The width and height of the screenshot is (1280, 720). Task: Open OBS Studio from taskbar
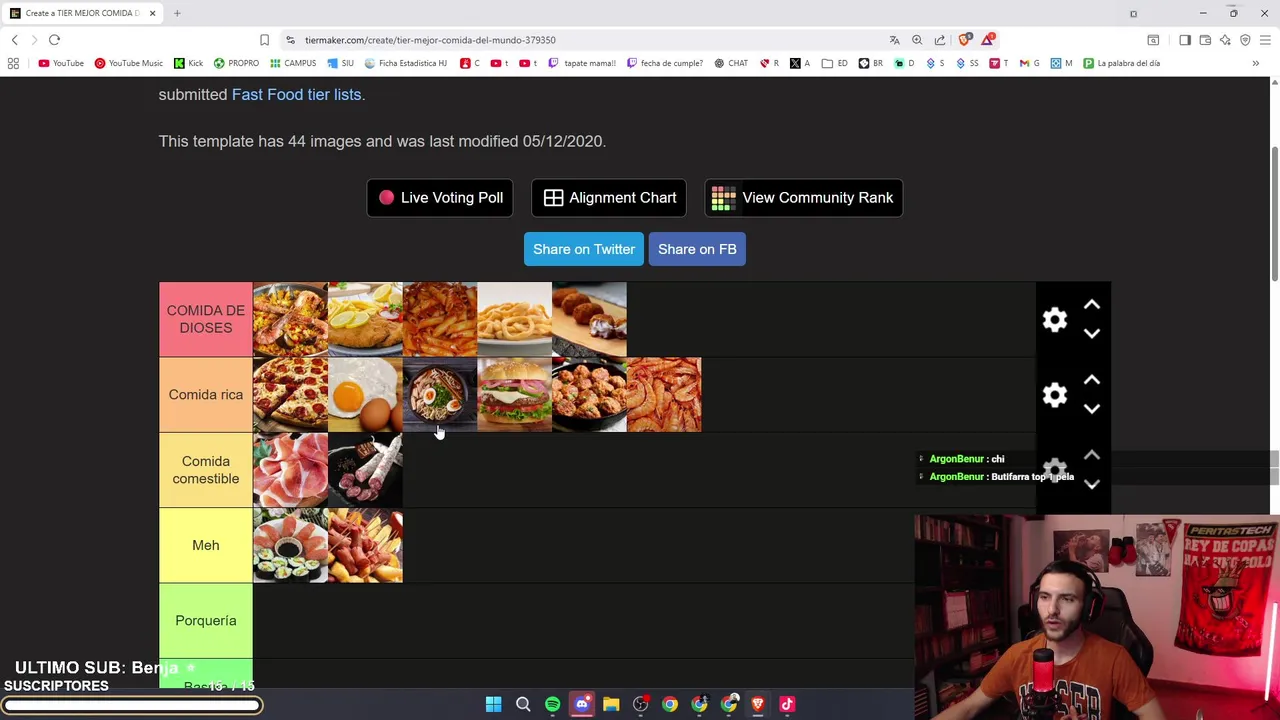640,705
